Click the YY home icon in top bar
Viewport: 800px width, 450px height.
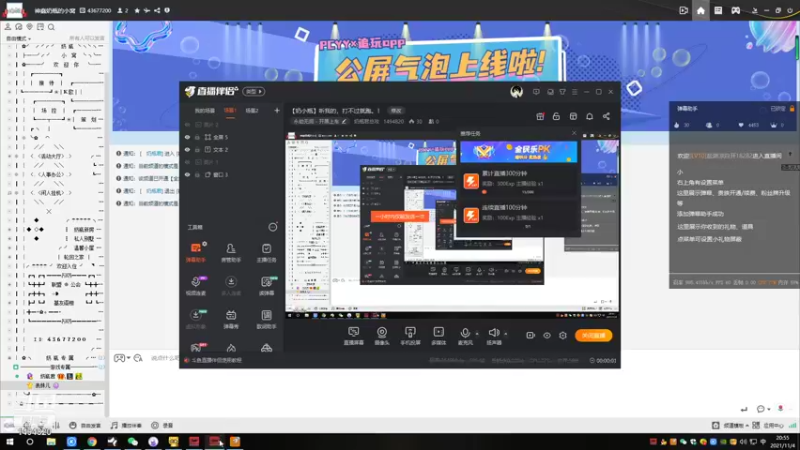coord(701,10)
